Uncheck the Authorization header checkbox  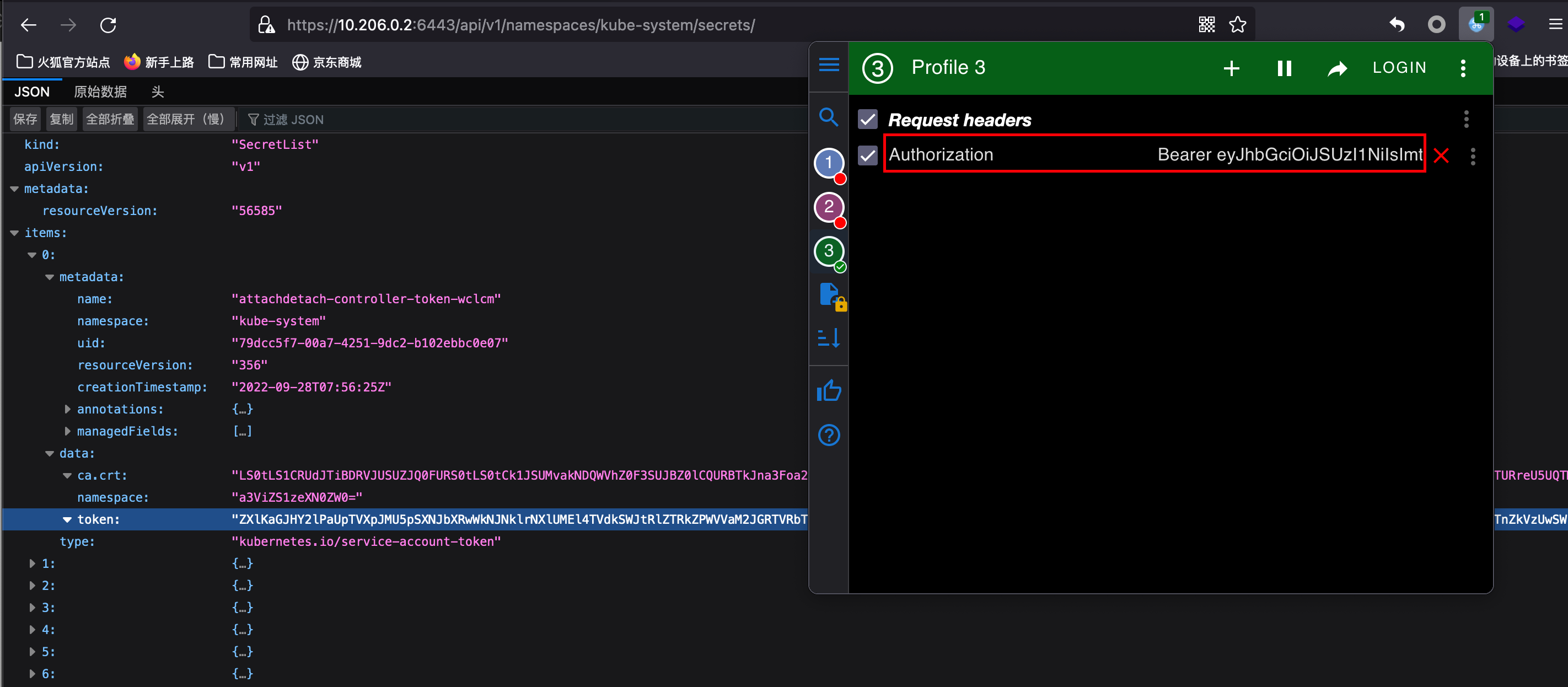[867, 155]
